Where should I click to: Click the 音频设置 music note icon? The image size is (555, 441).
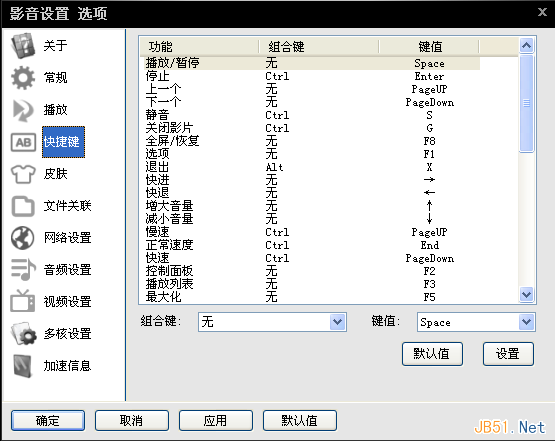[23, 270]
